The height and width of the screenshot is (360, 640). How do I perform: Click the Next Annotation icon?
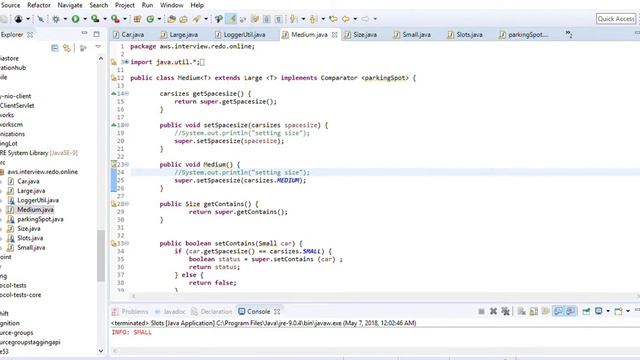coord(293,19)
